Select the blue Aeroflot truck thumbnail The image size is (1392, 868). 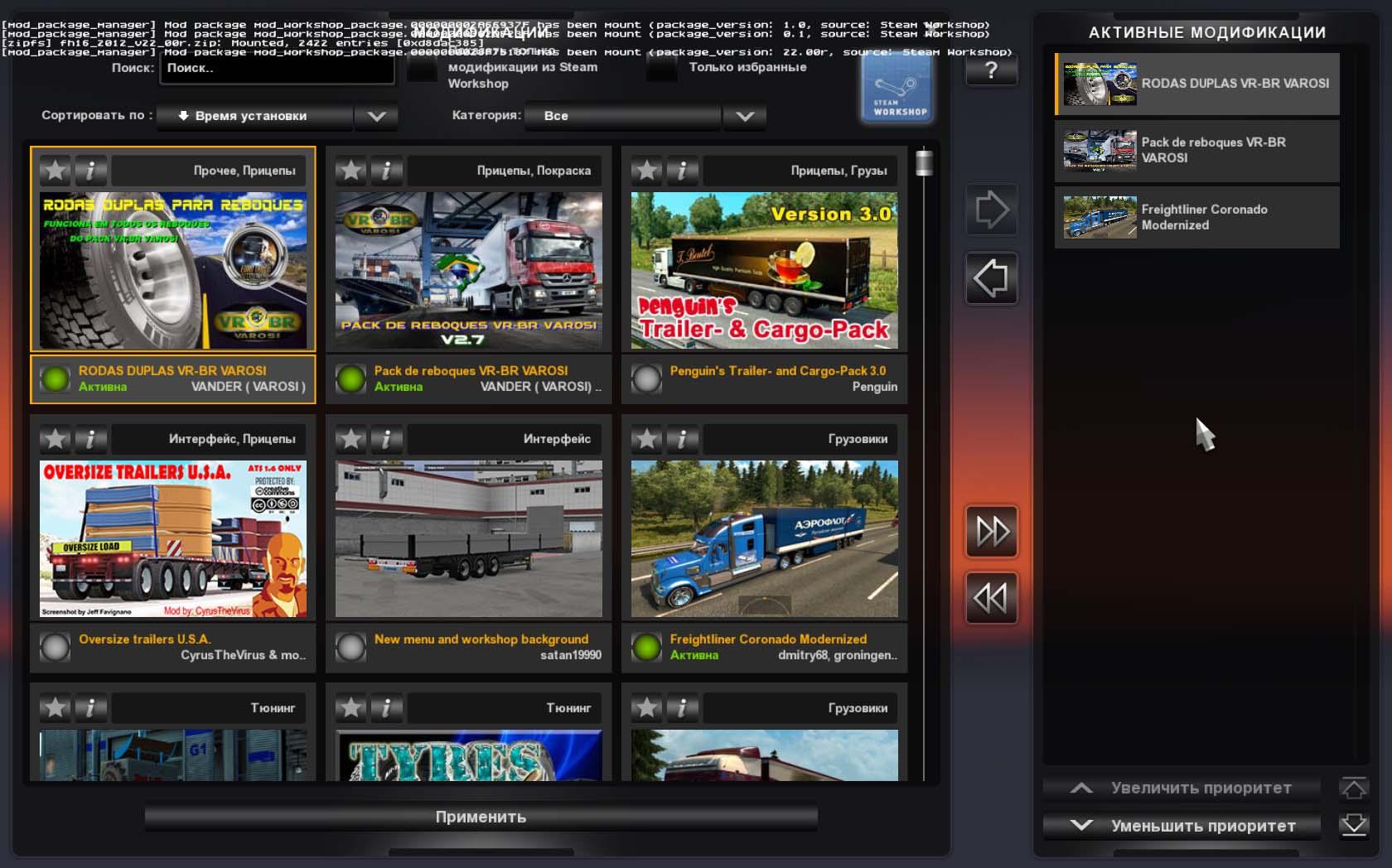[x=765, y=539]
